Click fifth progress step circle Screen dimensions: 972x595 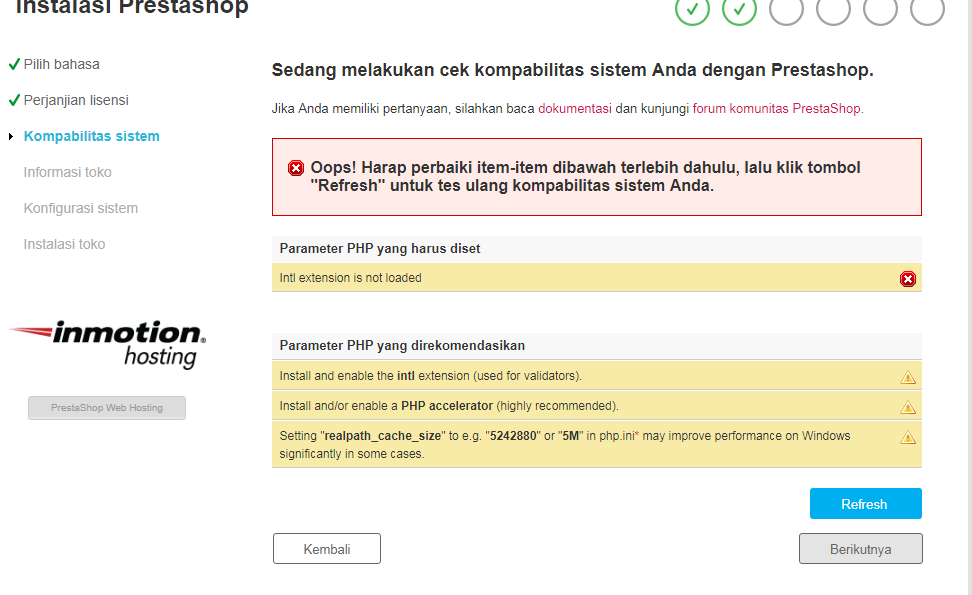[880, 9]
